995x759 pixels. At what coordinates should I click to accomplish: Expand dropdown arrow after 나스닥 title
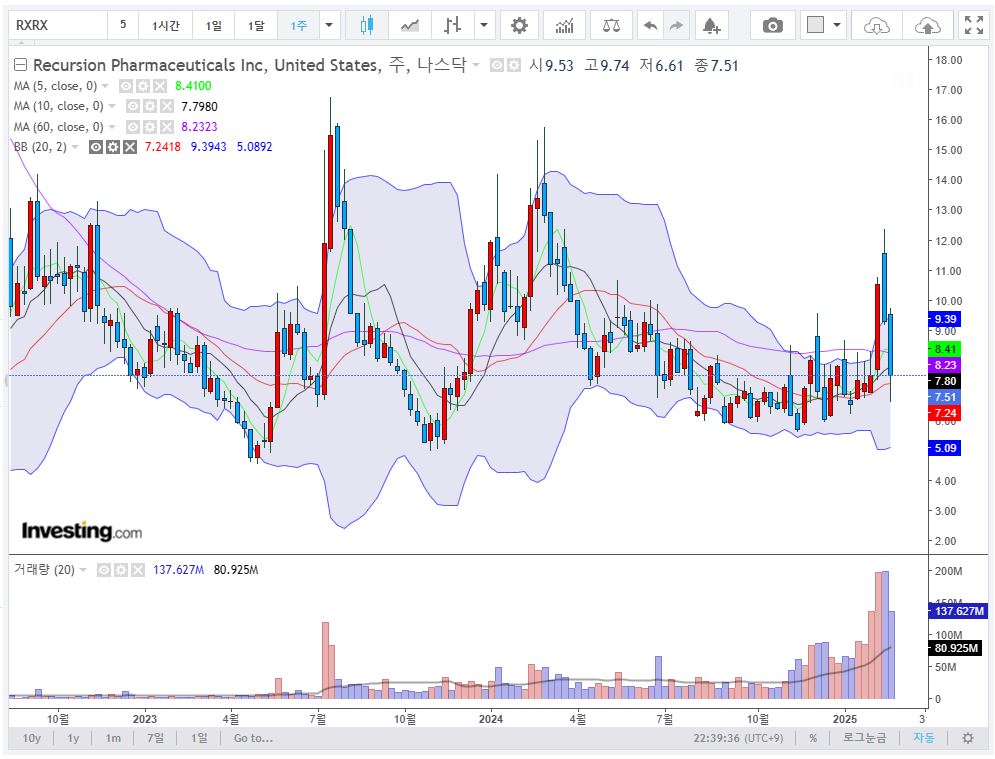[x=476, y=65]
